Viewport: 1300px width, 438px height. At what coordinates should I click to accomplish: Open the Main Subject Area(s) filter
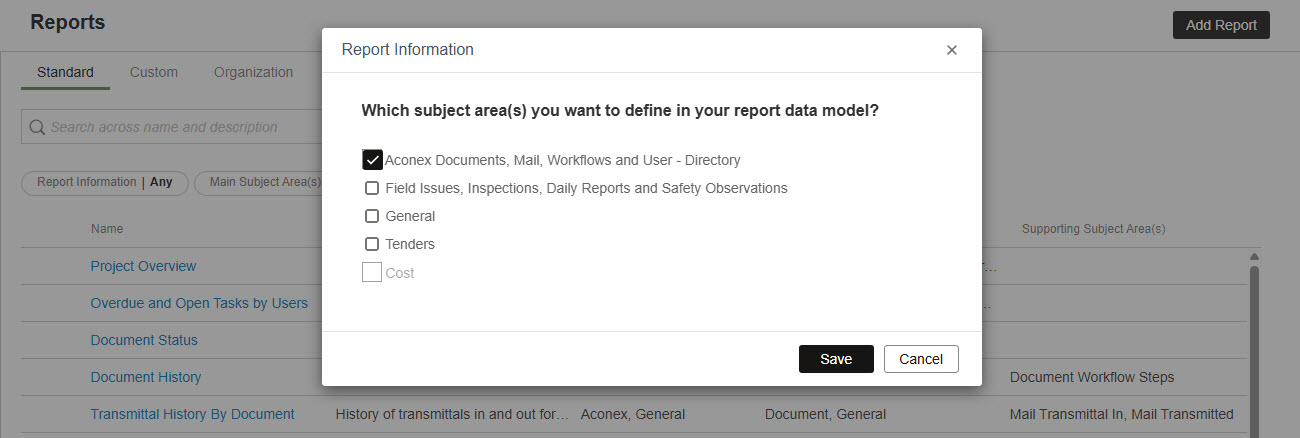[260, 182]
